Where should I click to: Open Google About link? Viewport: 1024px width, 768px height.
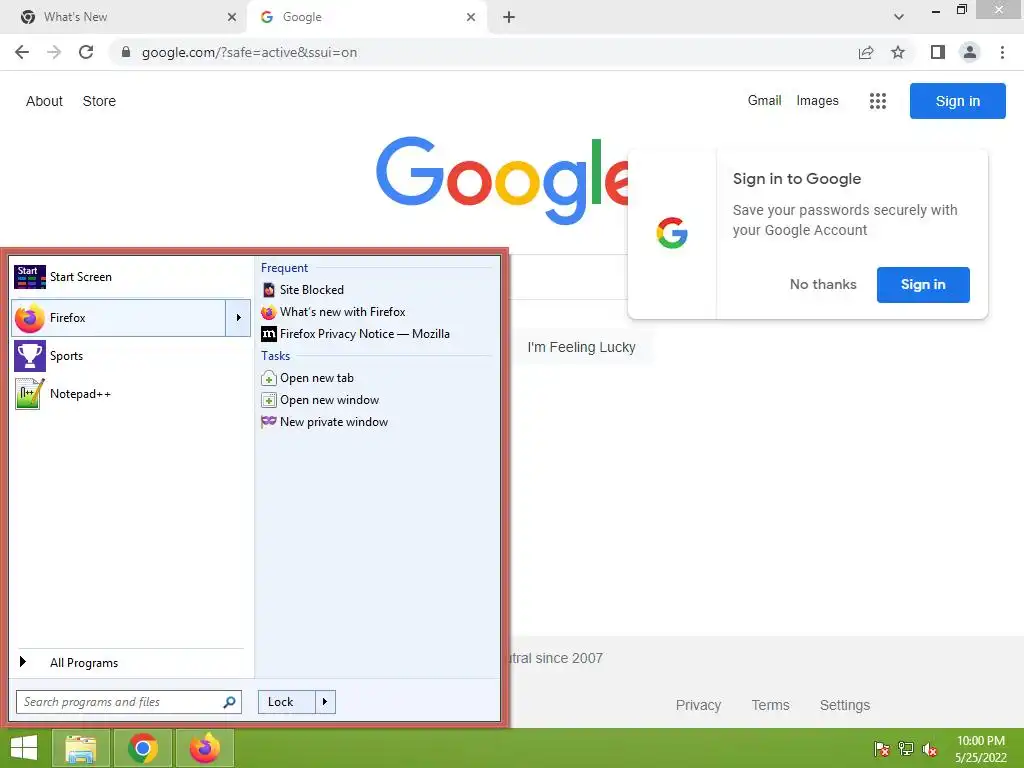coord(44,101)
